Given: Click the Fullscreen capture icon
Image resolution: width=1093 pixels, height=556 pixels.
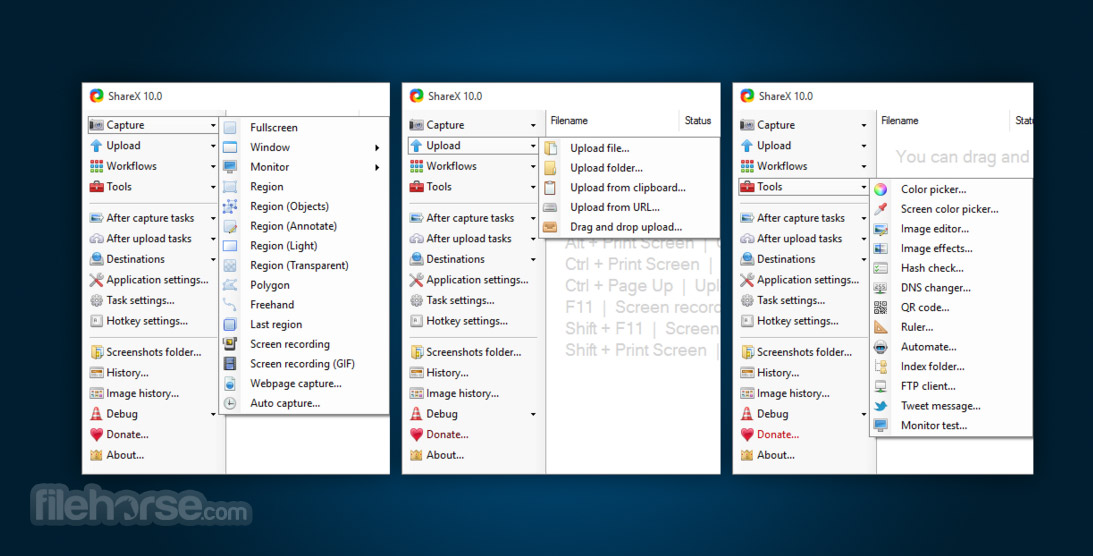Looking at the screenshot, I should (230, 128).
